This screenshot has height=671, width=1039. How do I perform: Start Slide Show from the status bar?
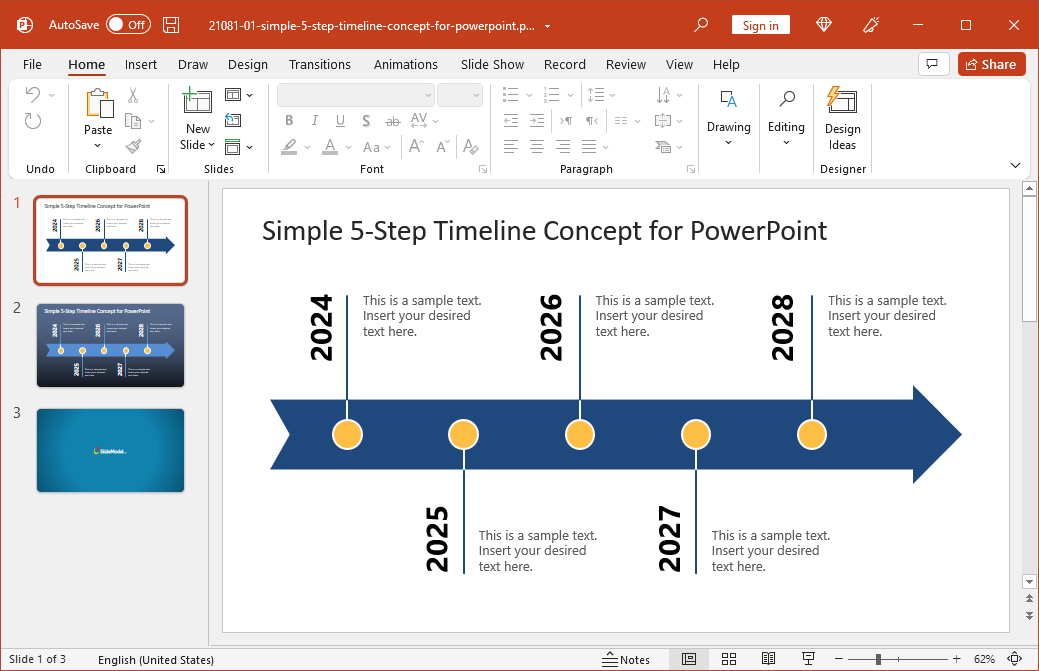(808, 659)
